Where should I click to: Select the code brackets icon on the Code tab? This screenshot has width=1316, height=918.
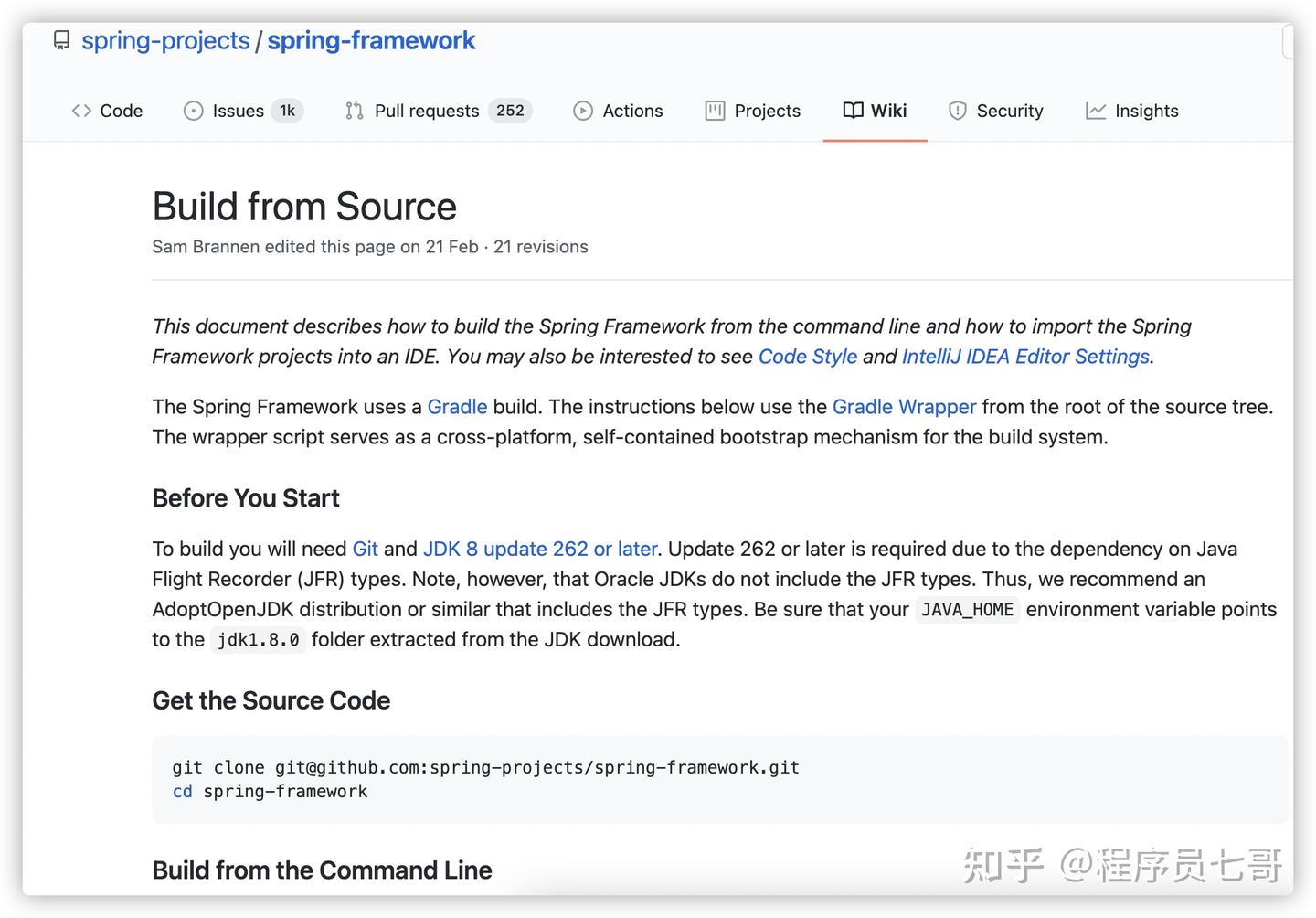pyautogui.click(x=81, y=110)
